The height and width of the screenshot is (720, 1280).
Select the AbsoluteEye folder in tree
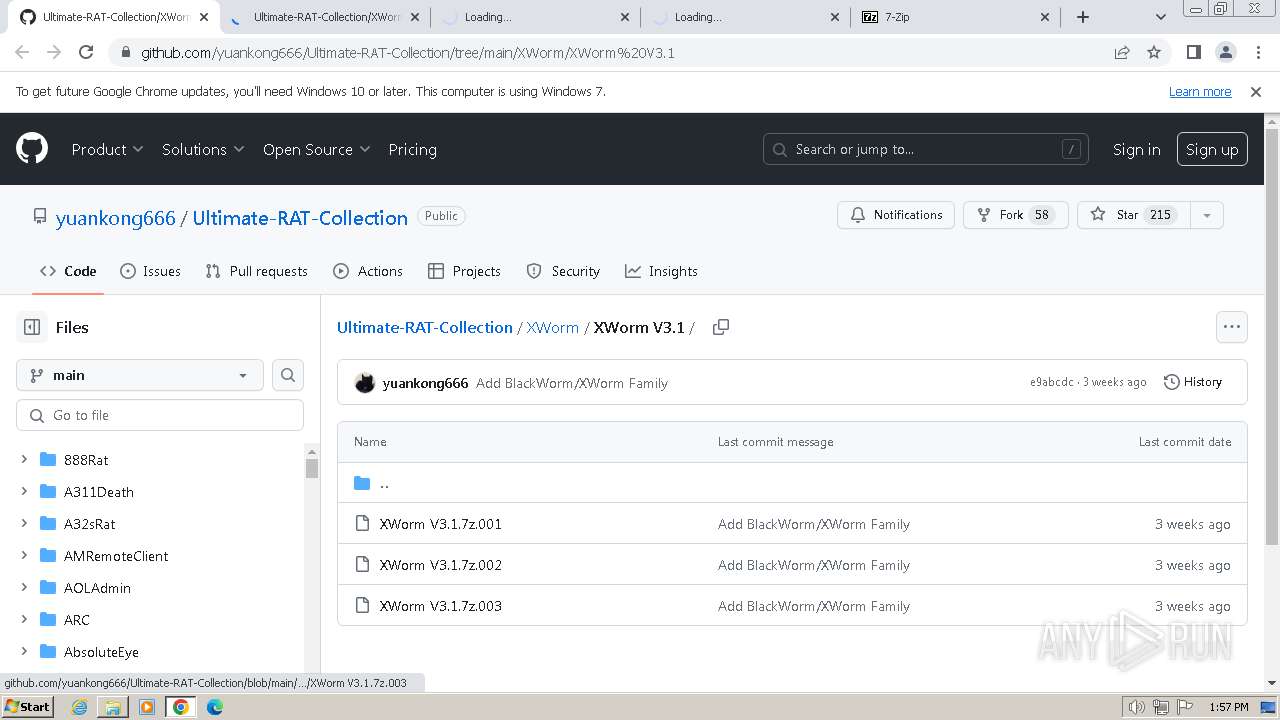coord(101,652)
